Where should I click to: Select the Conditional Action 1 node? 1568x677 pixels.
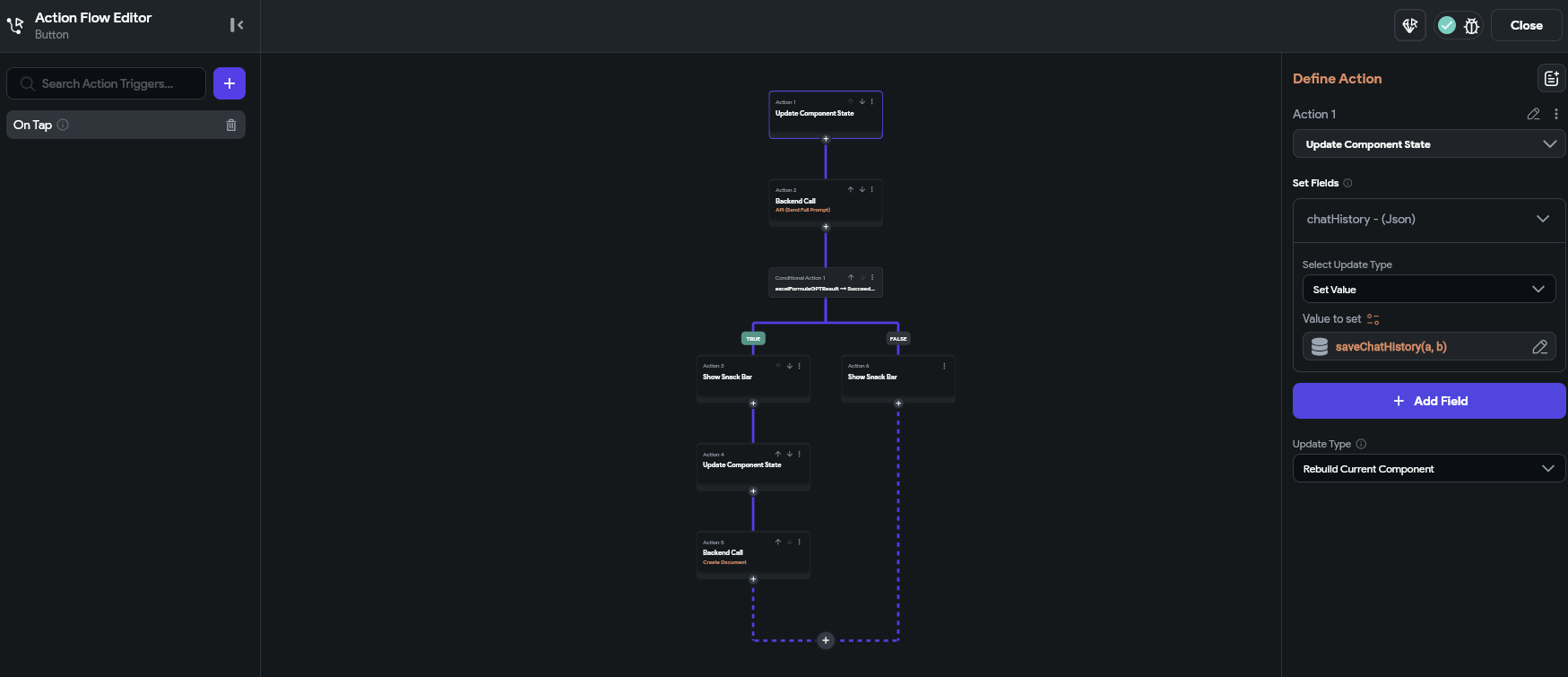coord(826,282)
